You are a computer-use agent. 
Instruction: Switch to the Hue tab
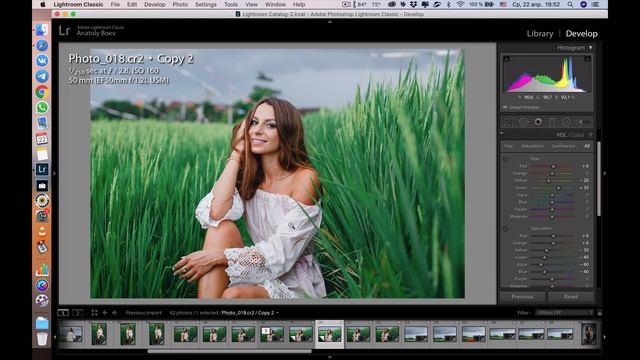[509, 146]
